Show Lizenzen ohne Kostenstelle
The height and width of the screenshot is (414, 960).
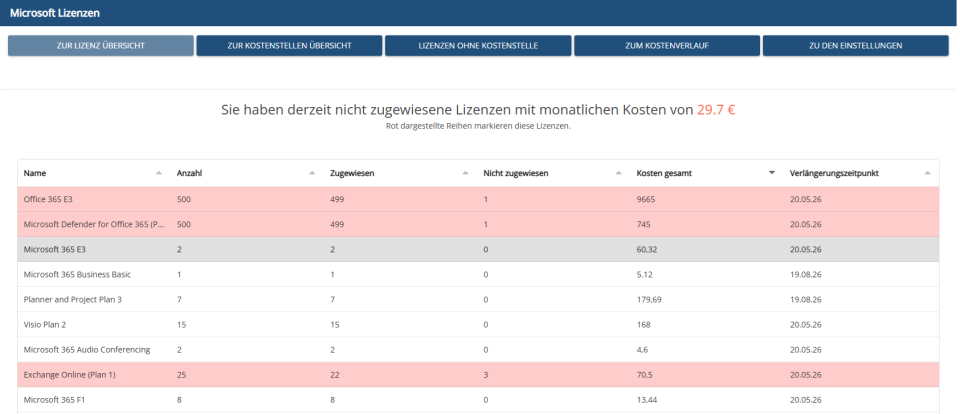click(478, 46)
